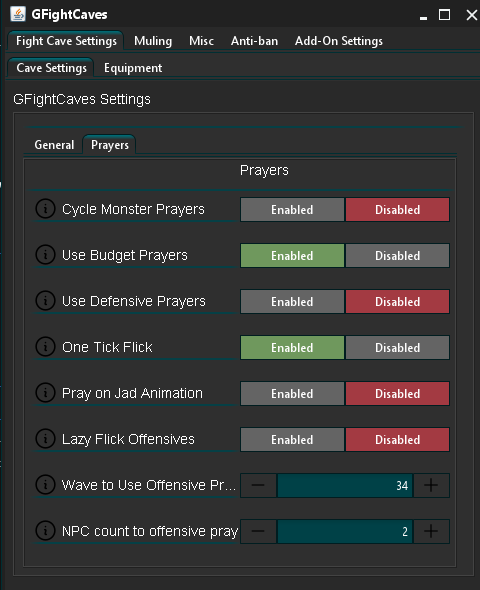Decrease Wave to Use Offensive value with minus

[x=258, y=485]
